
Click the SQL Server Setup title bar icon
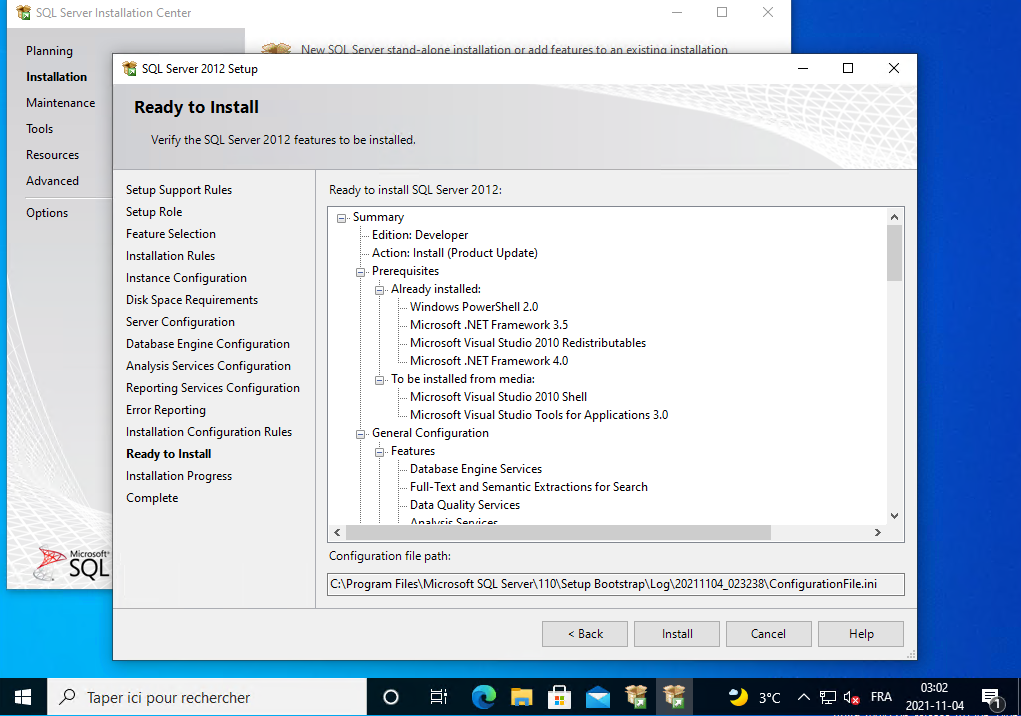[x=129, y=69]
